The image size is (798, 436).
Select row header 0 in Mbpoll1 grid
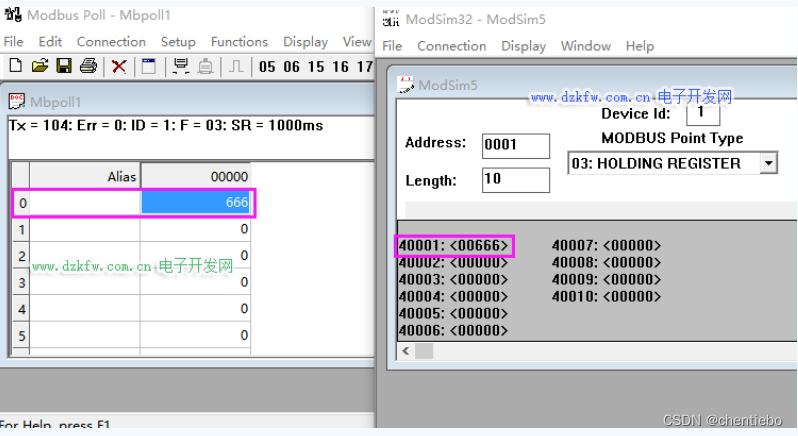[x=21, y=203]
